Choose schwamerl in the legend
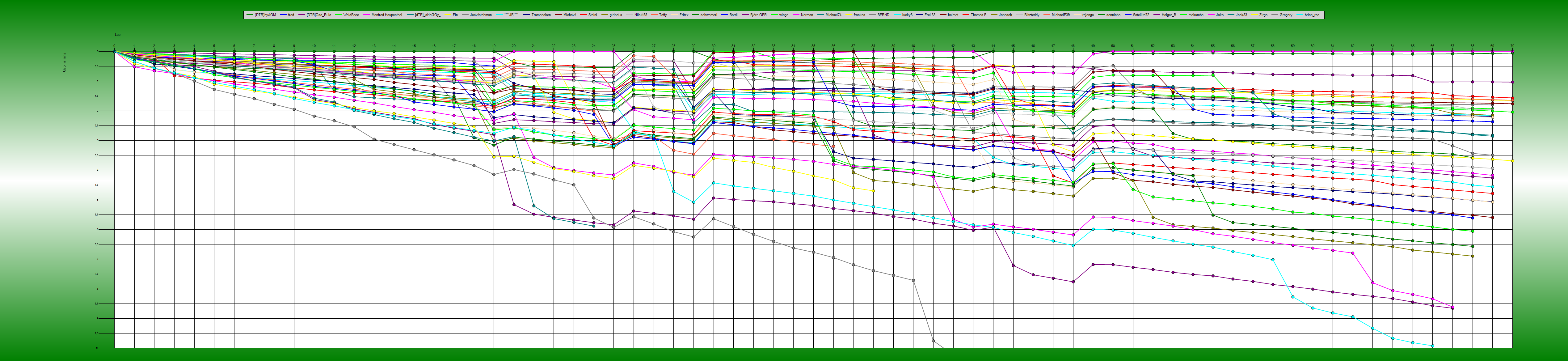The image size is (1568, 361). [x=709, y=15]
